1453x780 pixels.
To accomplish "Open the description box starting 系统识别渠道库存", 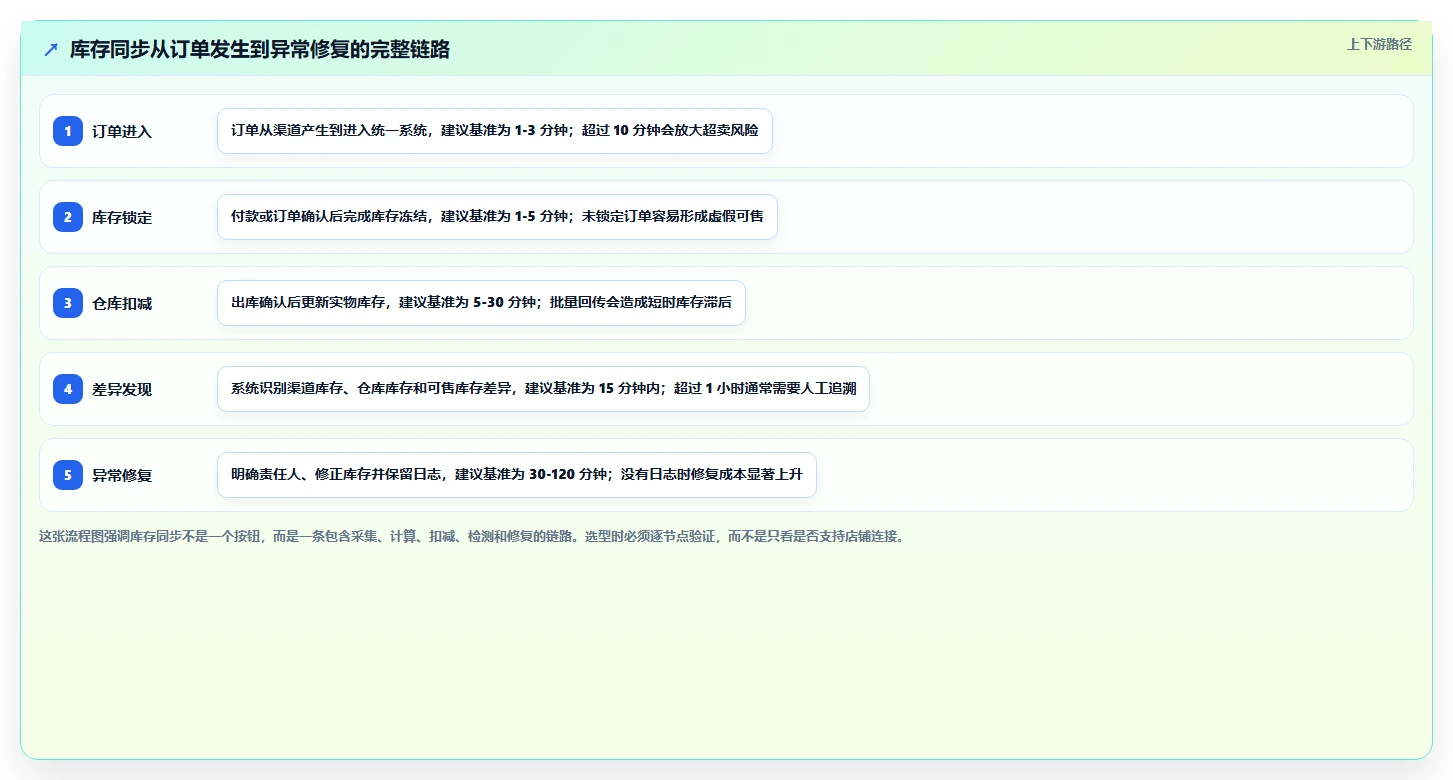I will (543, 389).
